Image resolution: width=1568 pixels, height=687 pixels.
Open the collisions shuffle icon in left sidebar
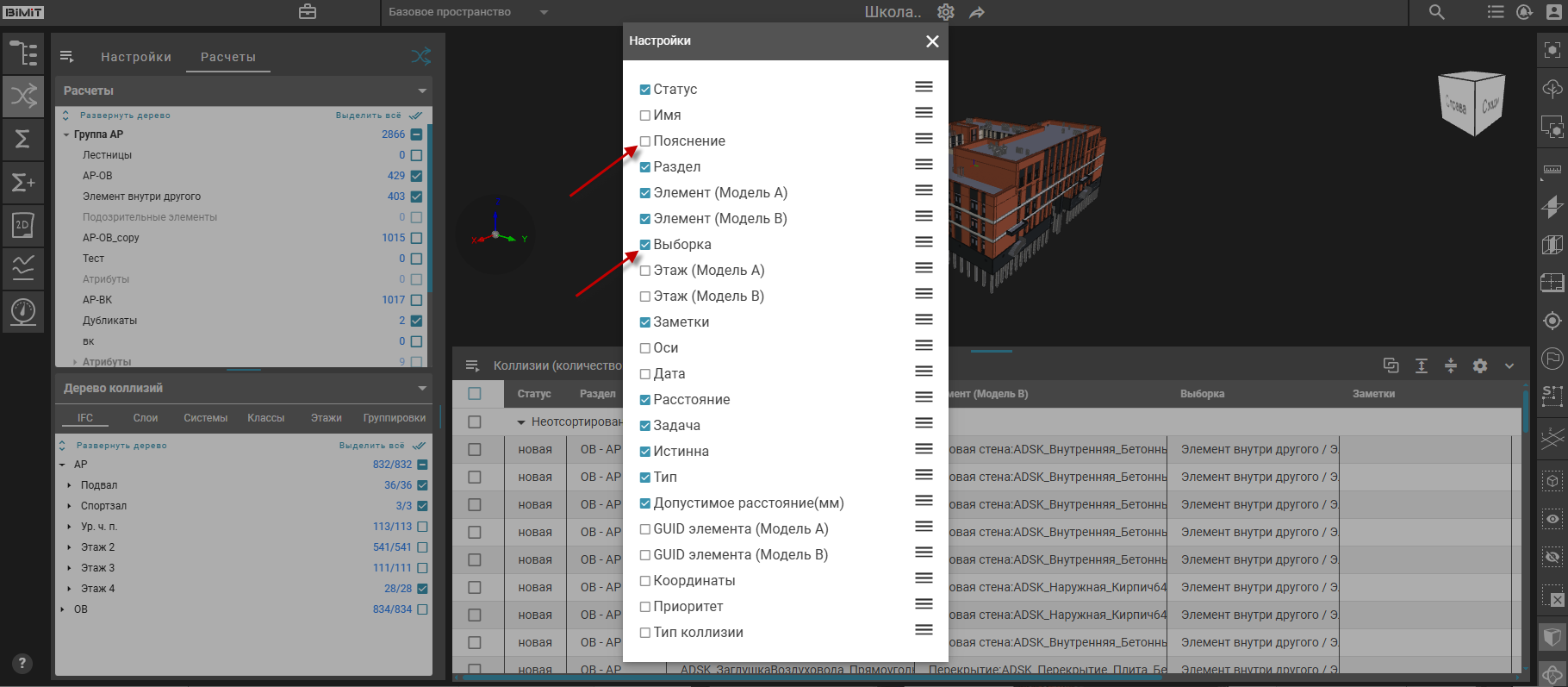pos(23,96)
